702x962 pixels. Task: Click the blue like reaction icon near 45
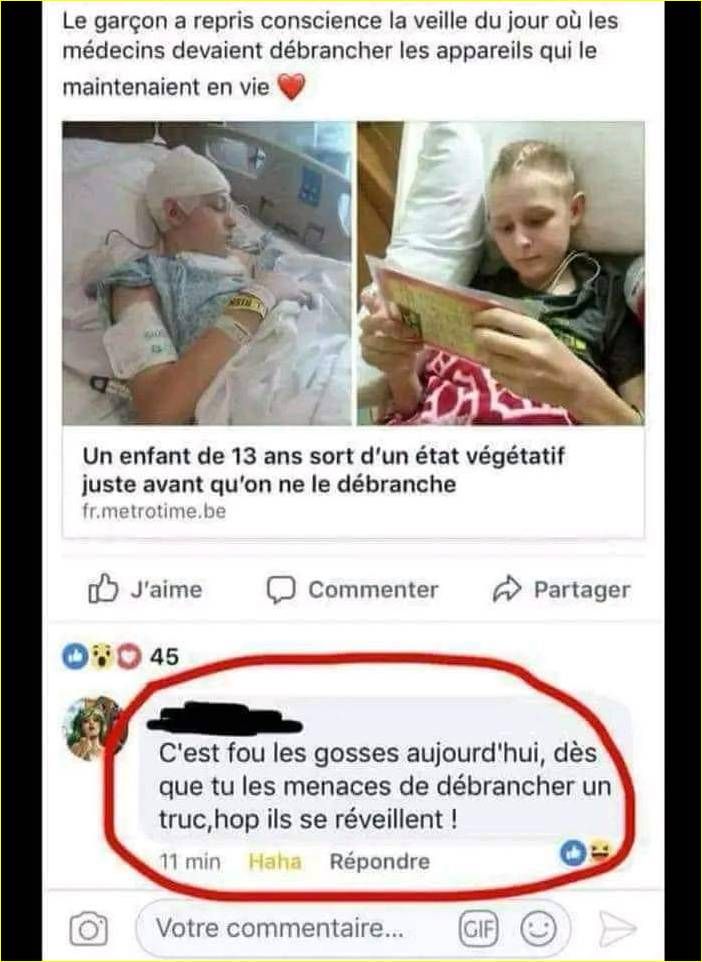[x=75, y=656]
